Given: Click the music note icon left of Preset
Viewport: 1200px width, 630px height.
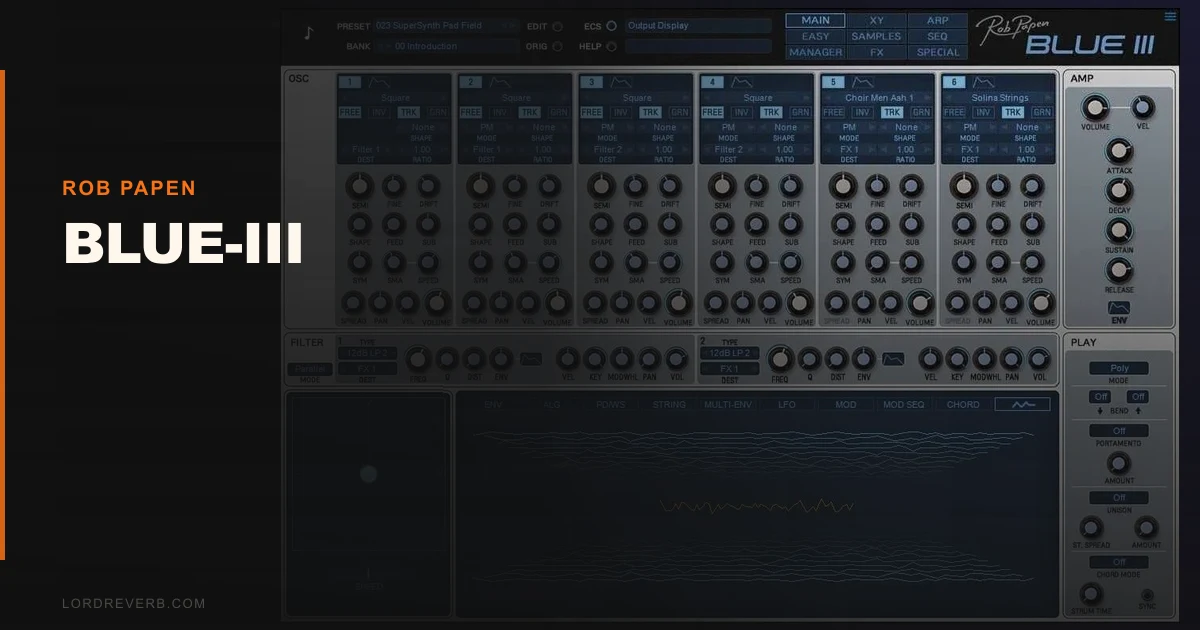Looking at the screenshot, I should [x=308, y=32].
